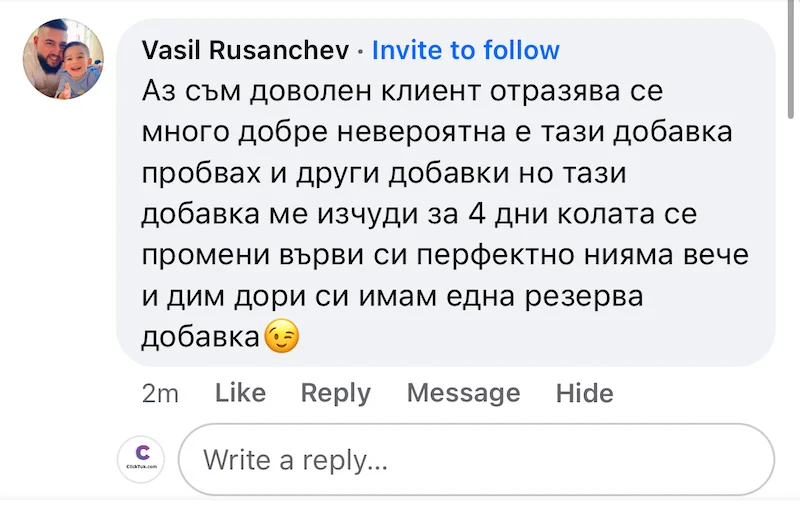Click the ClickTuk page avatar icon
Screen dimensions: 800x505
(141, 459)
